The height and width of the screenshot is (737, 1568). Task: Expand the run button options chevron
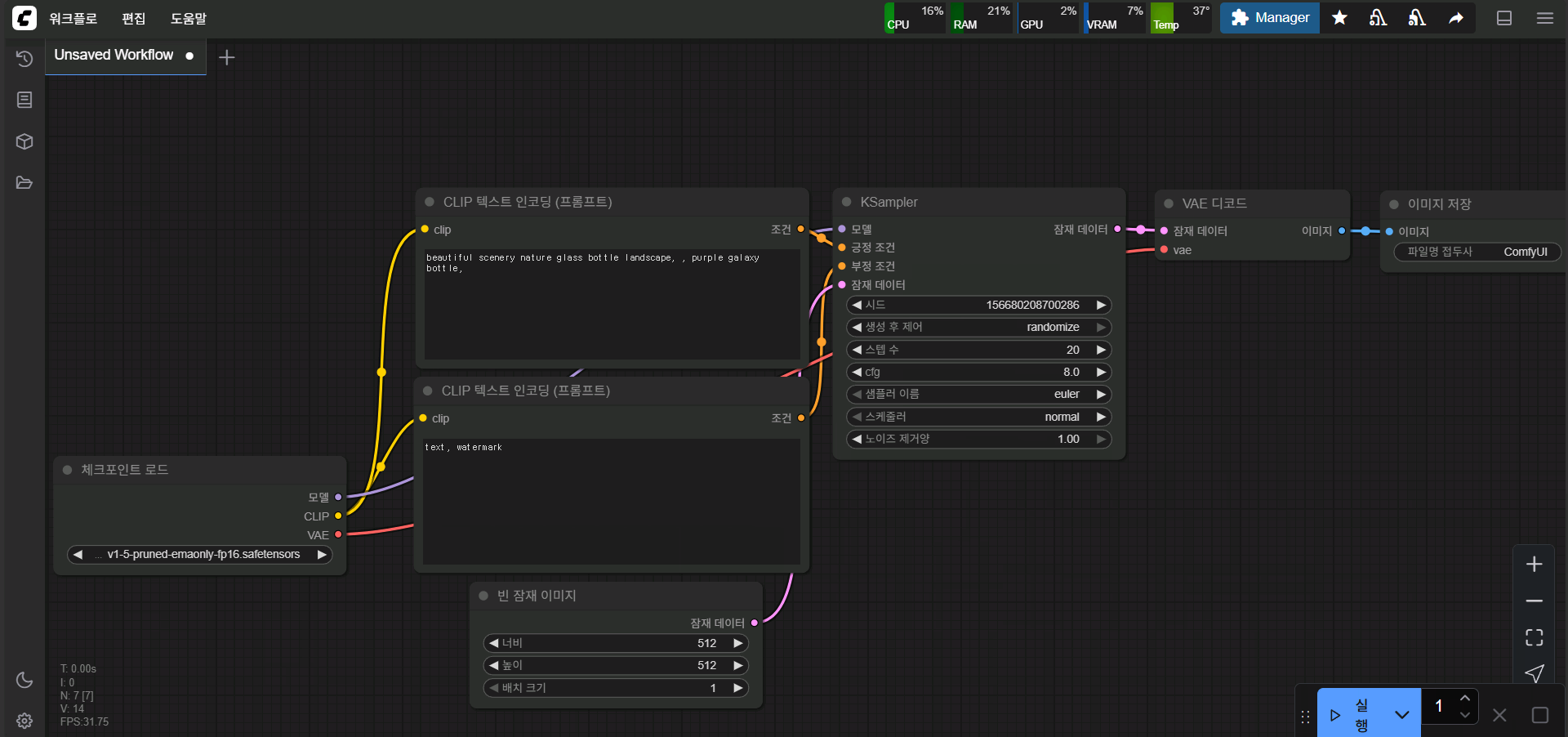pos(1402,715)
